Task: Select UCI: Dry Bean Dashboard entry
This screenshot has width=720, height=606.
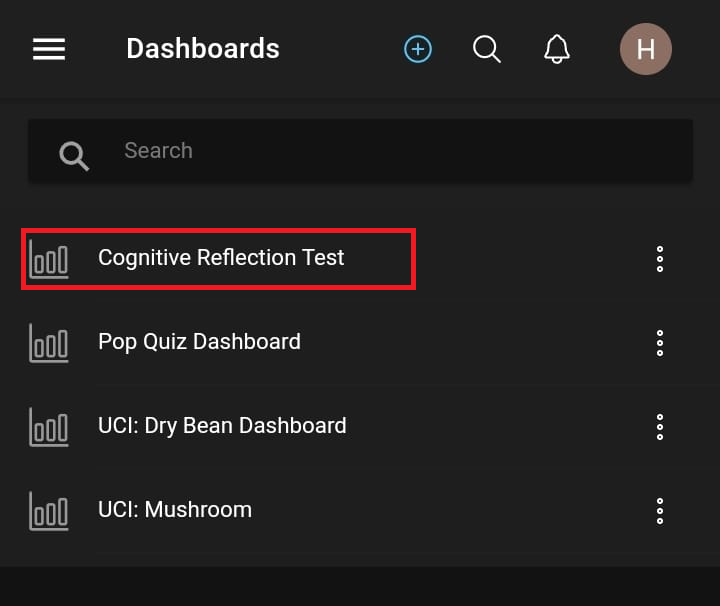Action: point(222,426)
